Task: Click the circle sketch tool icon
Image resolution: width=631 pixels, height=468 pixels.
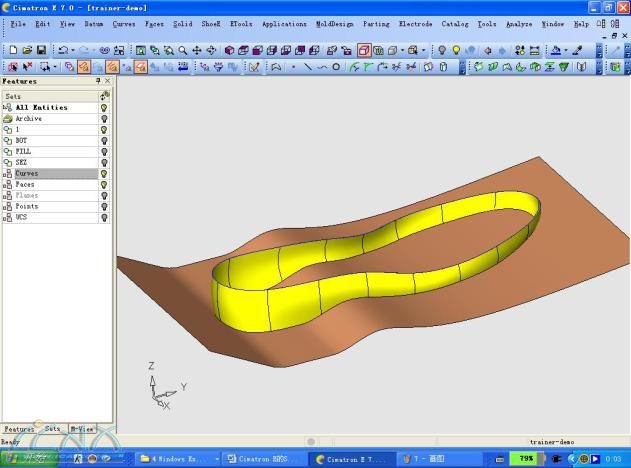Action: pyautogui.click(x=335, y=67)
